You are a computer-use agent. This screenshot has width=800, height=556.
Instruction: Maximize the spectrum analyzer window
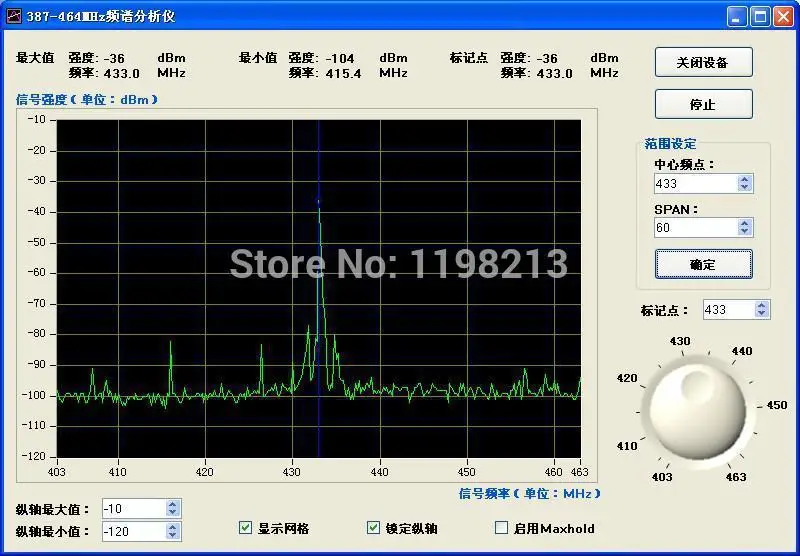[760, 16]
